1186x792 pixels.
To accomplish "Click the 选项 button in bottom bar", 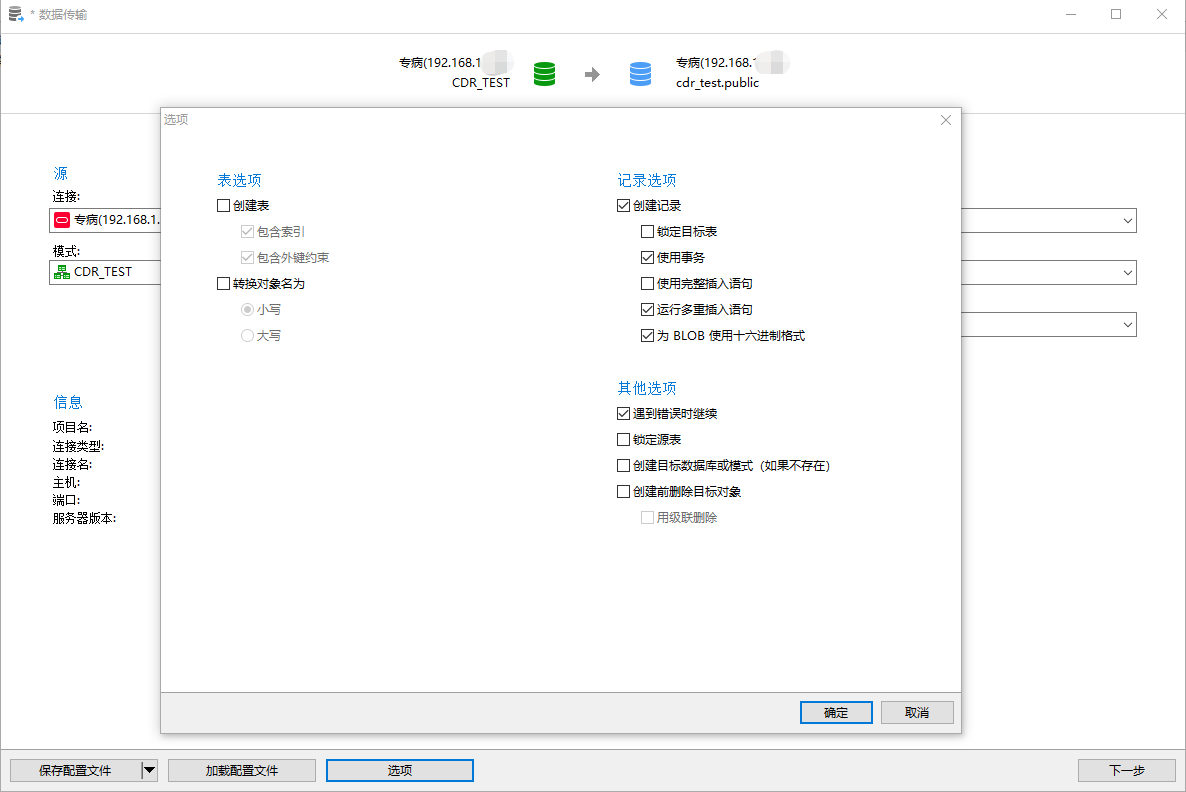I will 399,771.
